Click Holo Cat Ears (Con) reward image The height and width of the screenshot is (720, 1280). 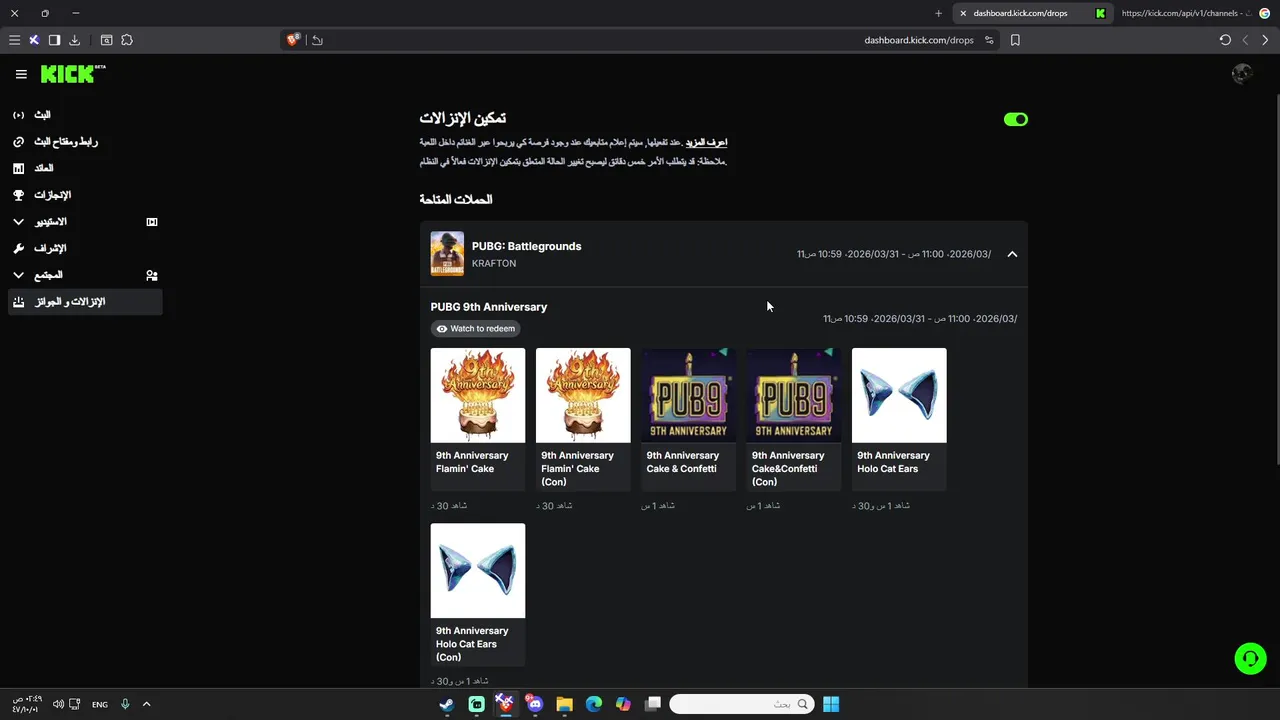tap(478, 570)
